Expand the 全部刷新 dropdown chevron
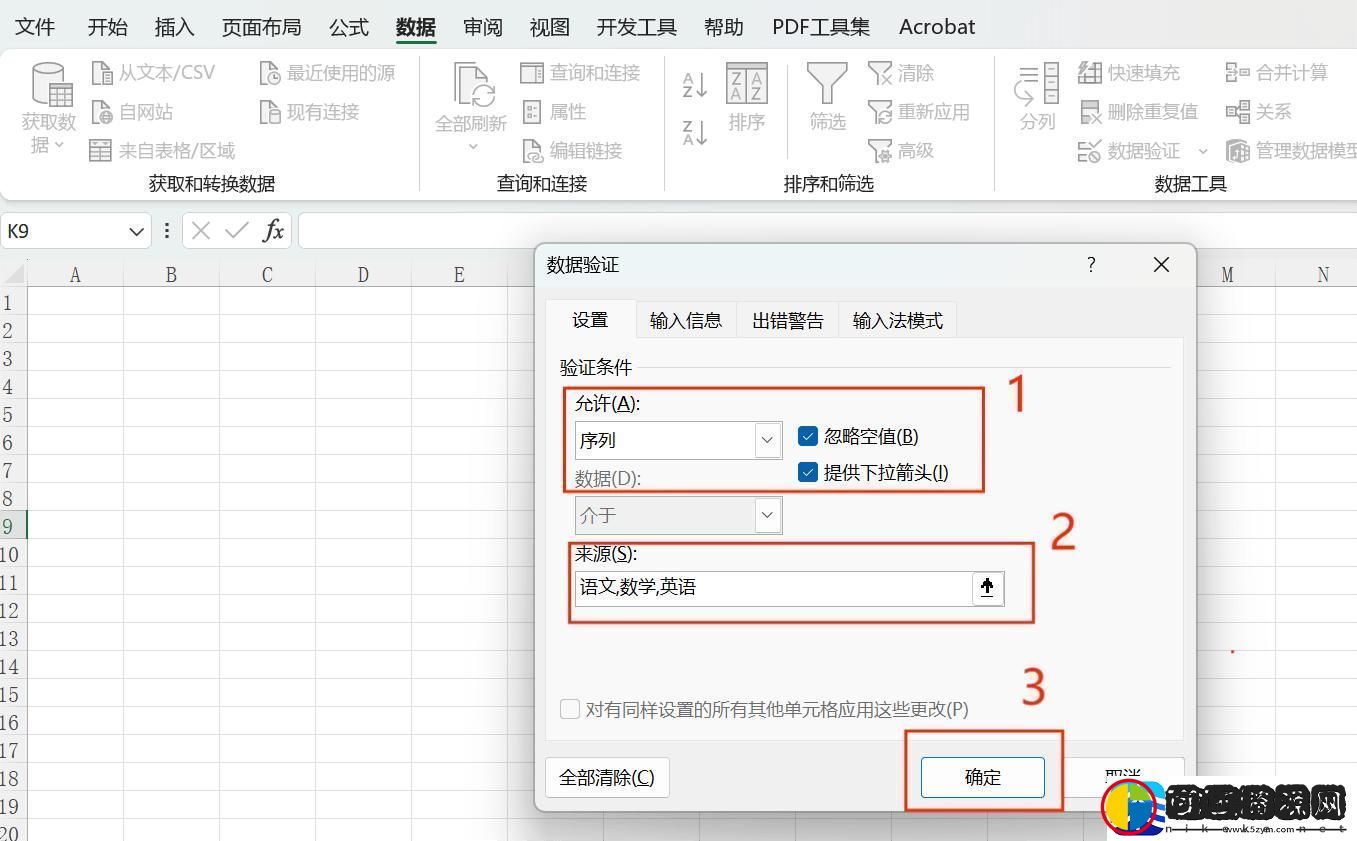Viewport: 1357px width, 841px height. 472,147
